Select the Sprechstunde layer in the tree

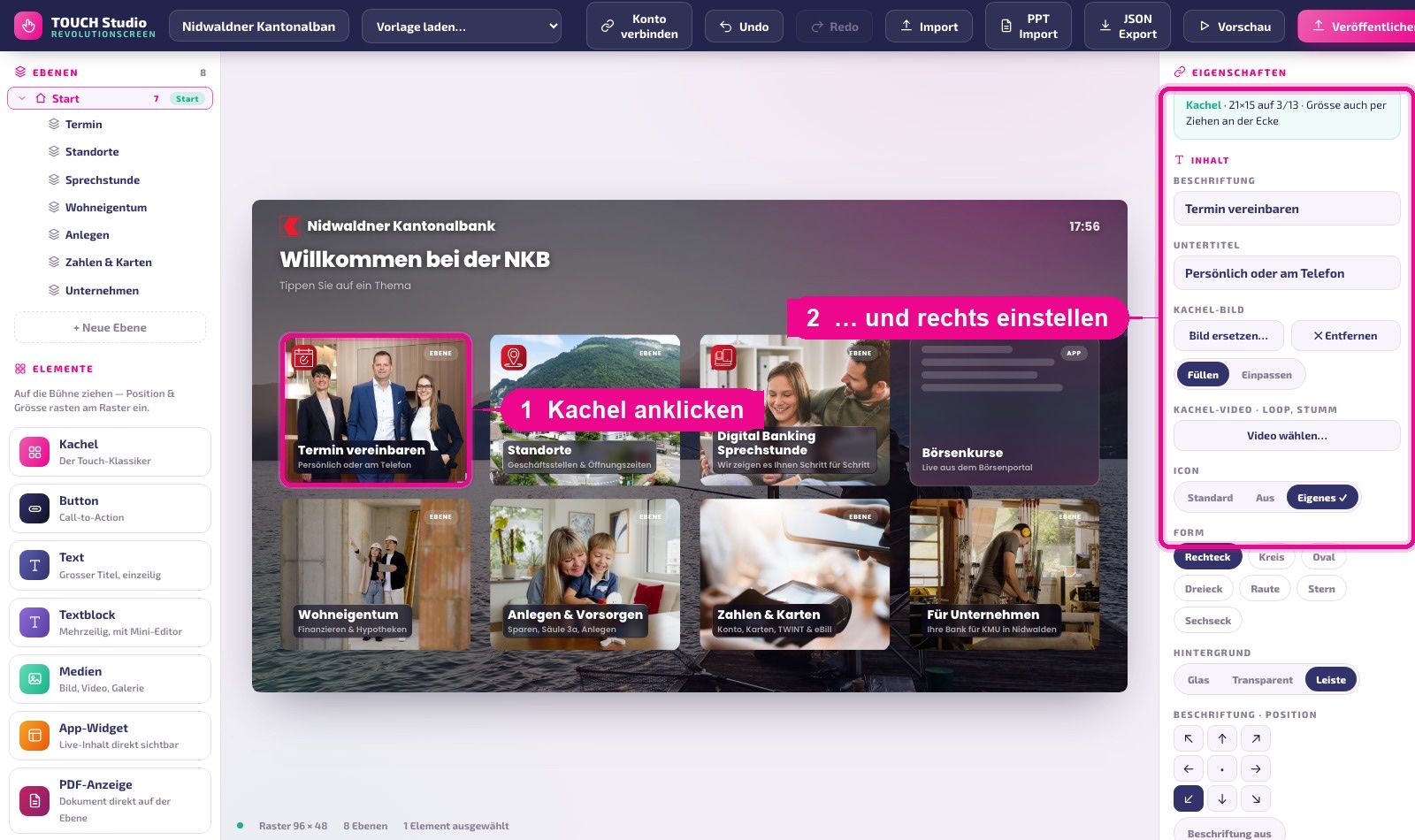102,180
